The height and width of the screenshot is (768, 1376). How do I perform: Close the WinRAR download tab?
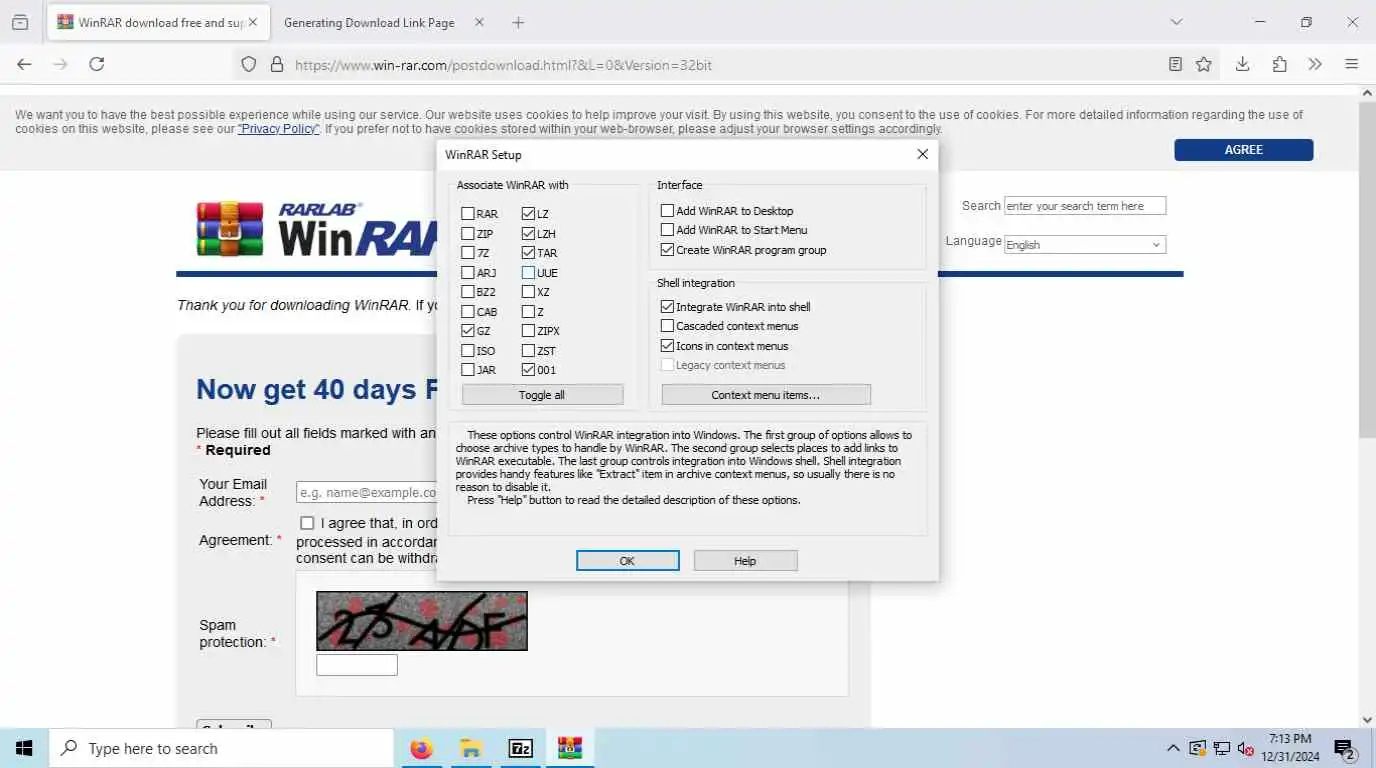click(x=252, y=22)
